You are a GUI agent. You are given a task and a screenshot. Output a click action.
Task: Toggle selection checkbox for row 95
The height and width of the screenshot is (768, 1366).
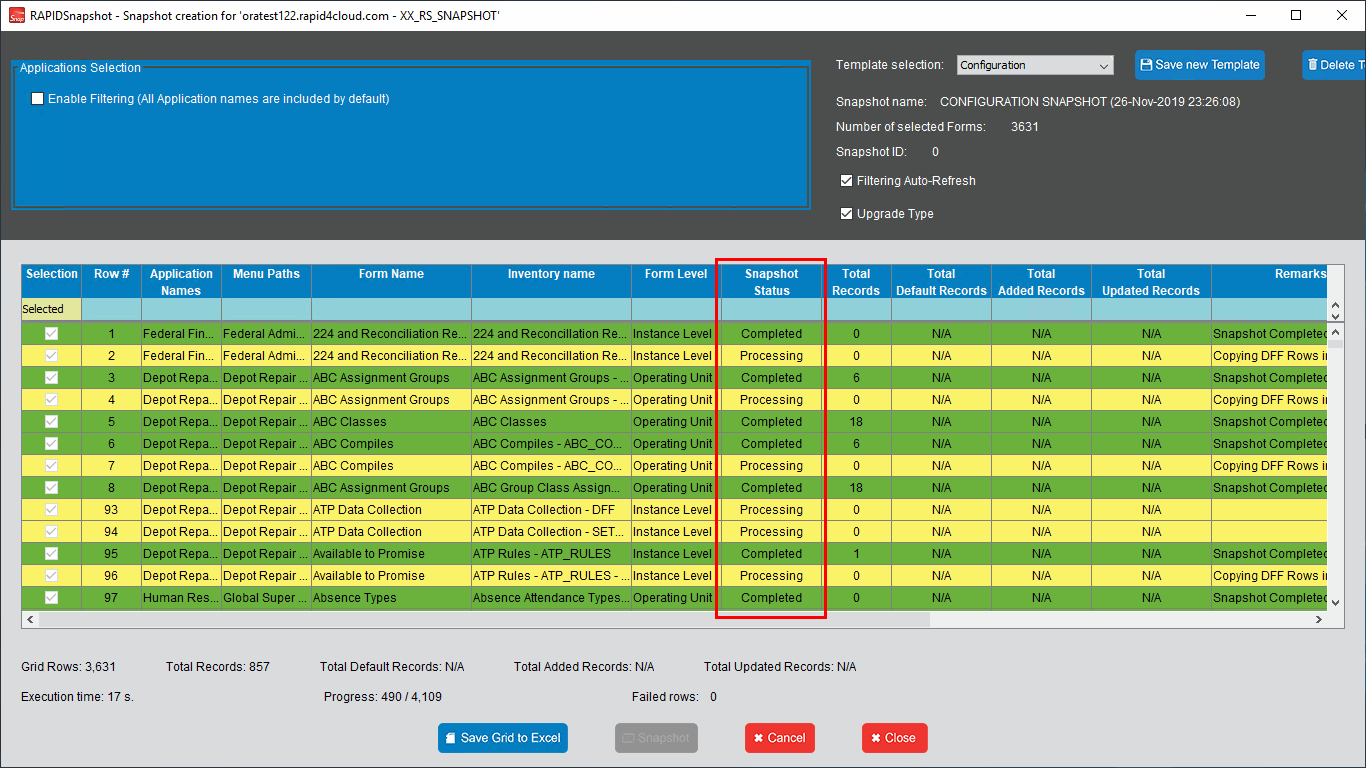click(x=51, y=554)
